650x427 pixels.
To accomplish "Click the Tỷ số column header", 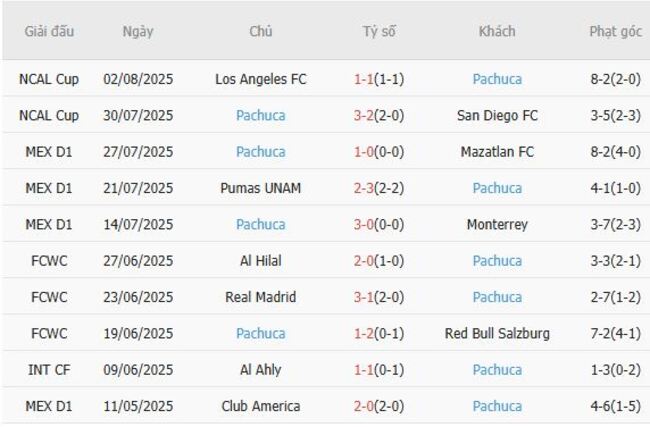I will click(x=379, y=32).
